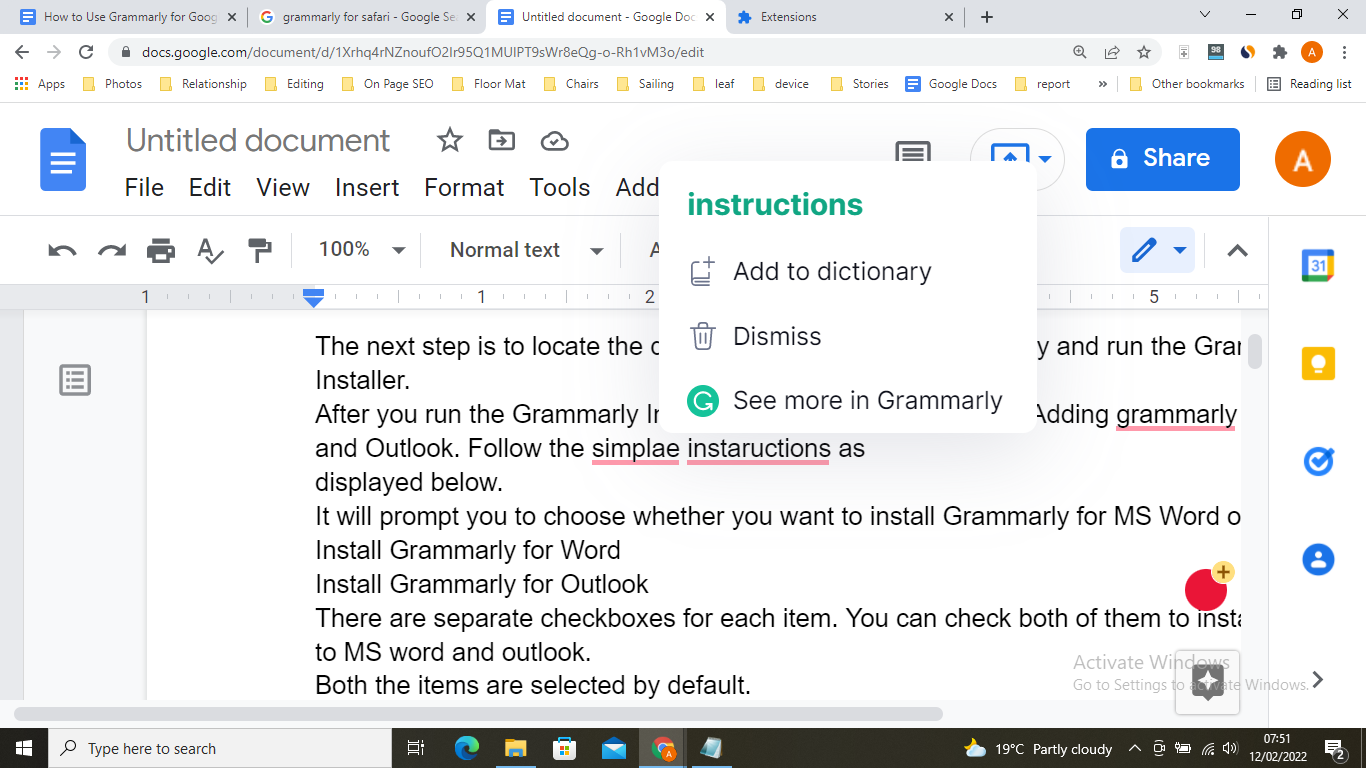Open Google Tasks side panel
The width and height of the screenshot is (1366, 768).
1318,461
